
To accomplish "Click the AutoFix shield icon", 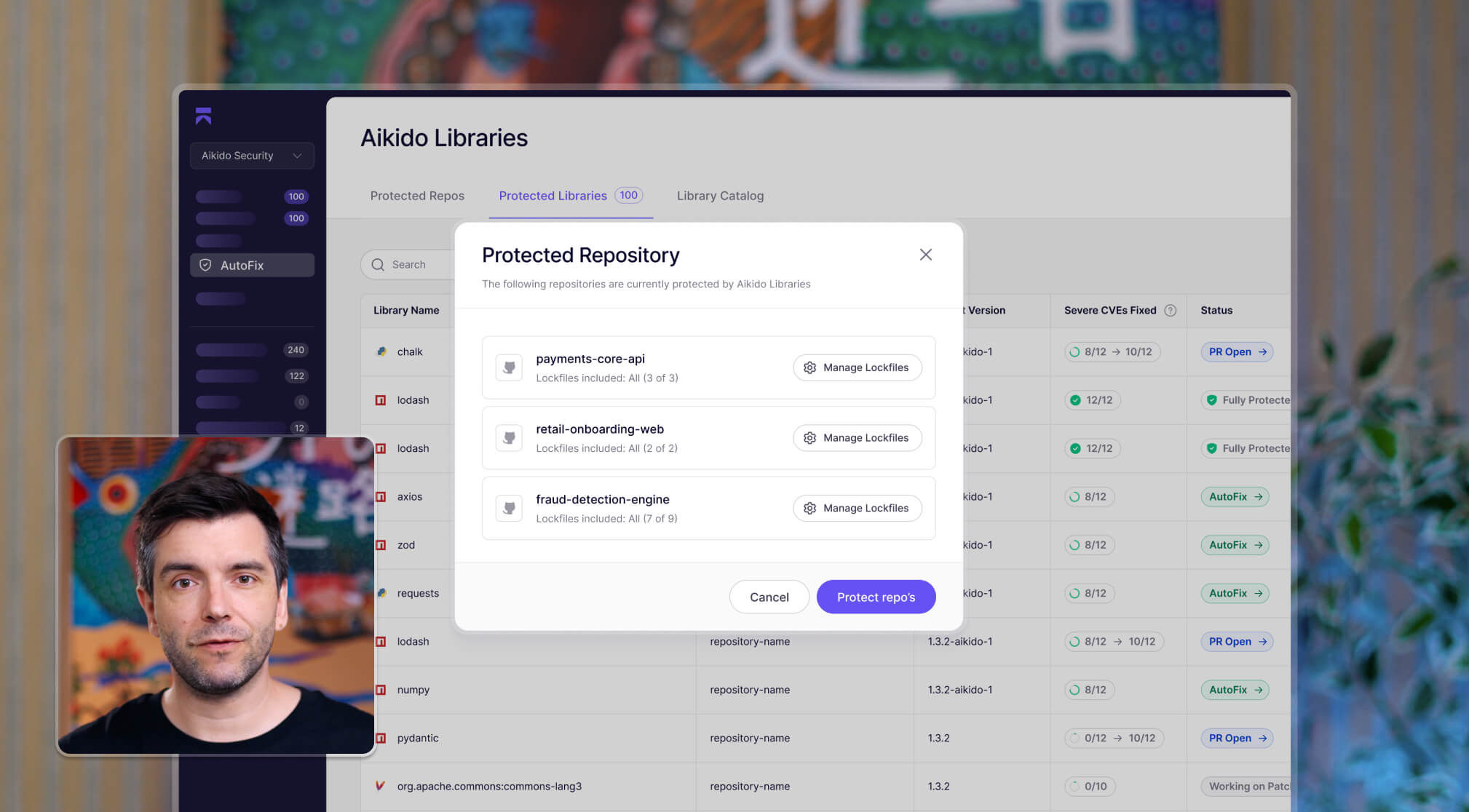I will click(205, 266).
